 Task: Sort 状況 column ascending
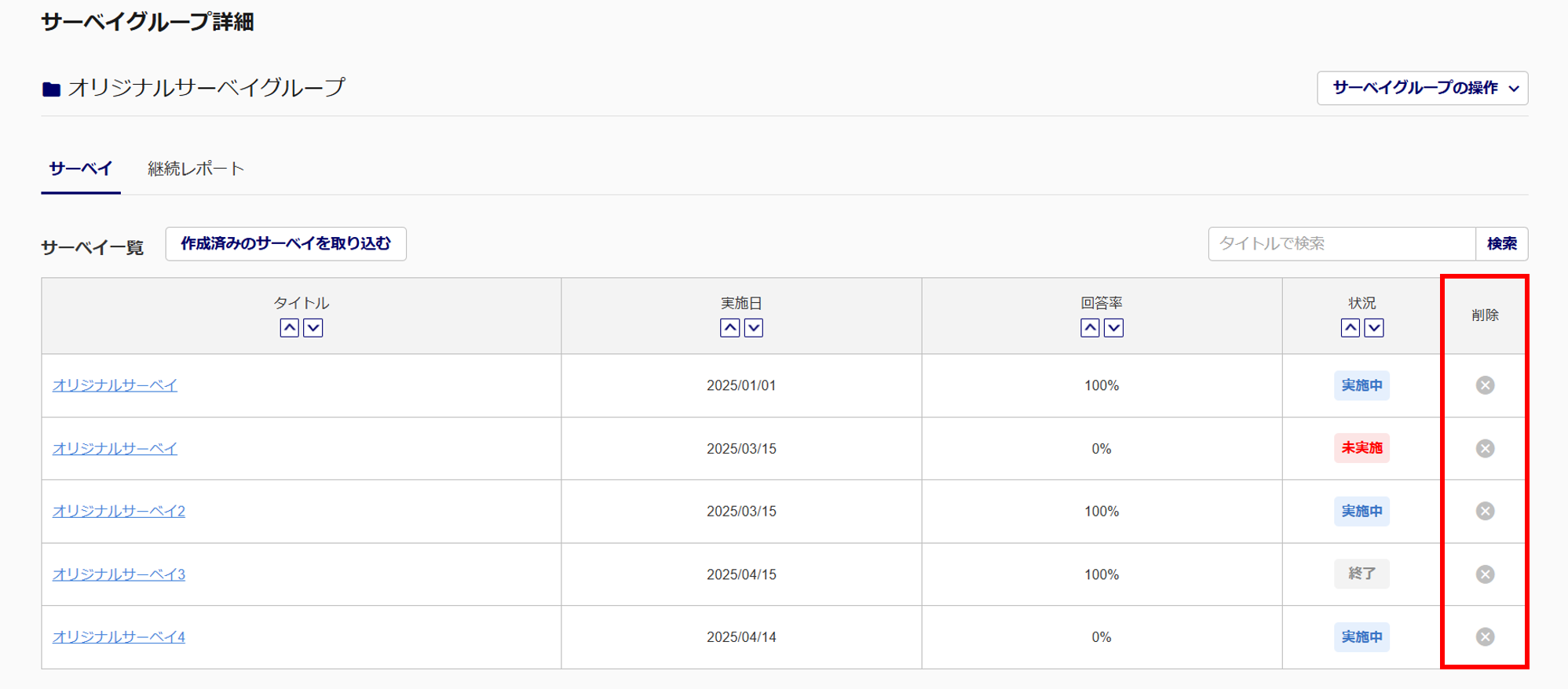[1350, 328]
